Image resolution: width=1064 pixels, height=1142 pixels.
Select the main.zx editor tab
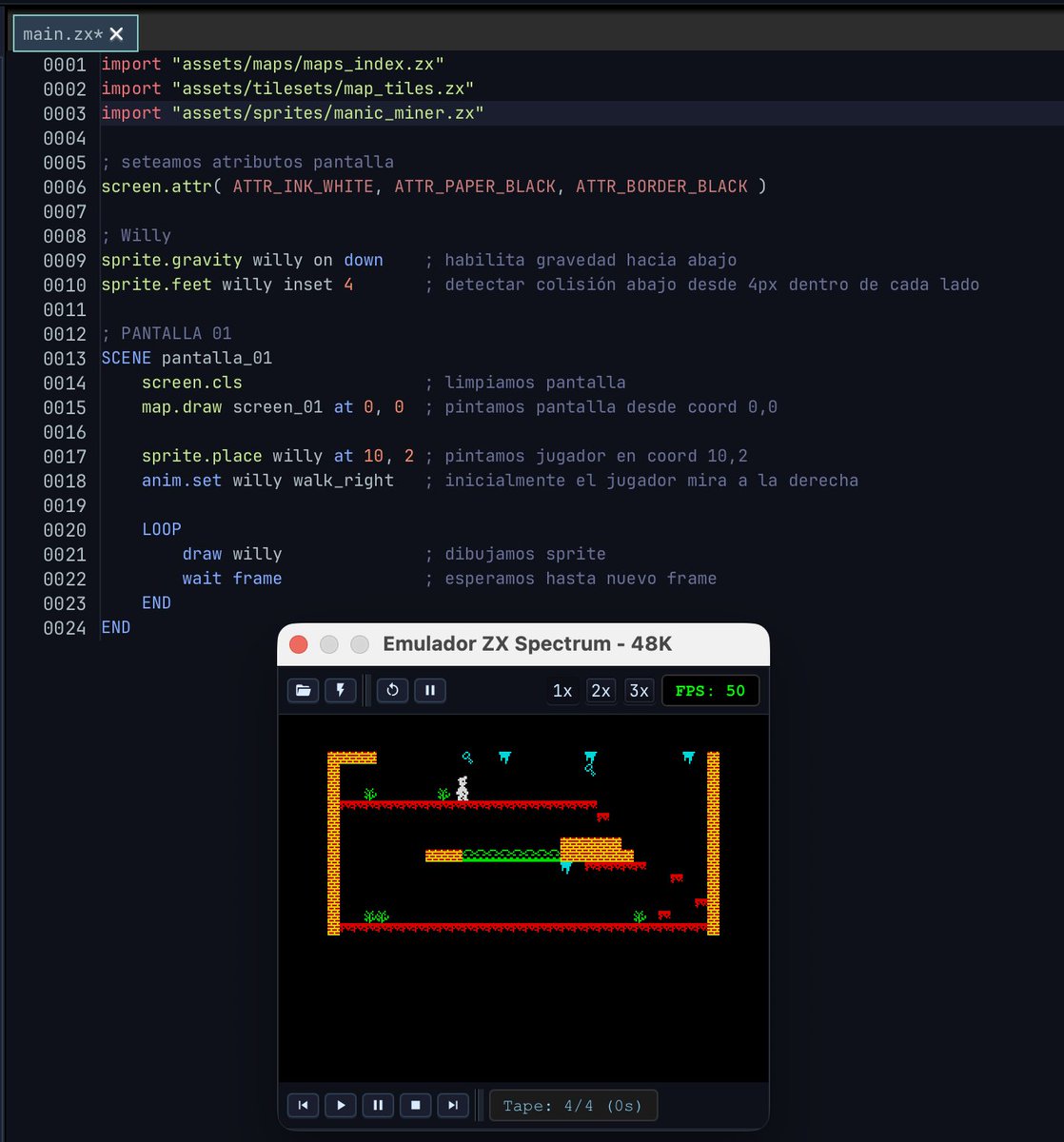pos(75,34)
